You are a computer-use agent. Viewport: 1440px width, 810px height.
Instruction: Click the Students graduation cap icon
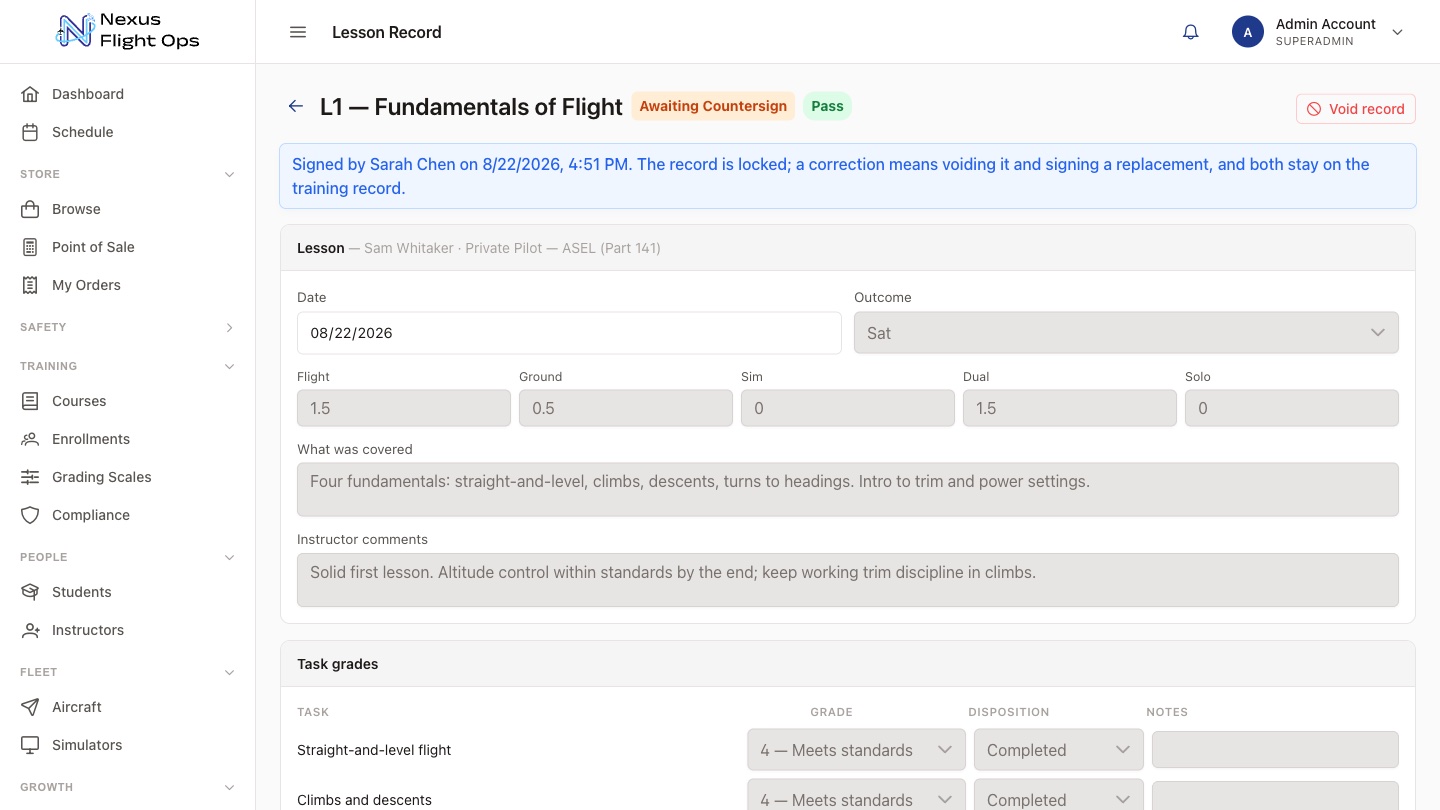[30, 592]
